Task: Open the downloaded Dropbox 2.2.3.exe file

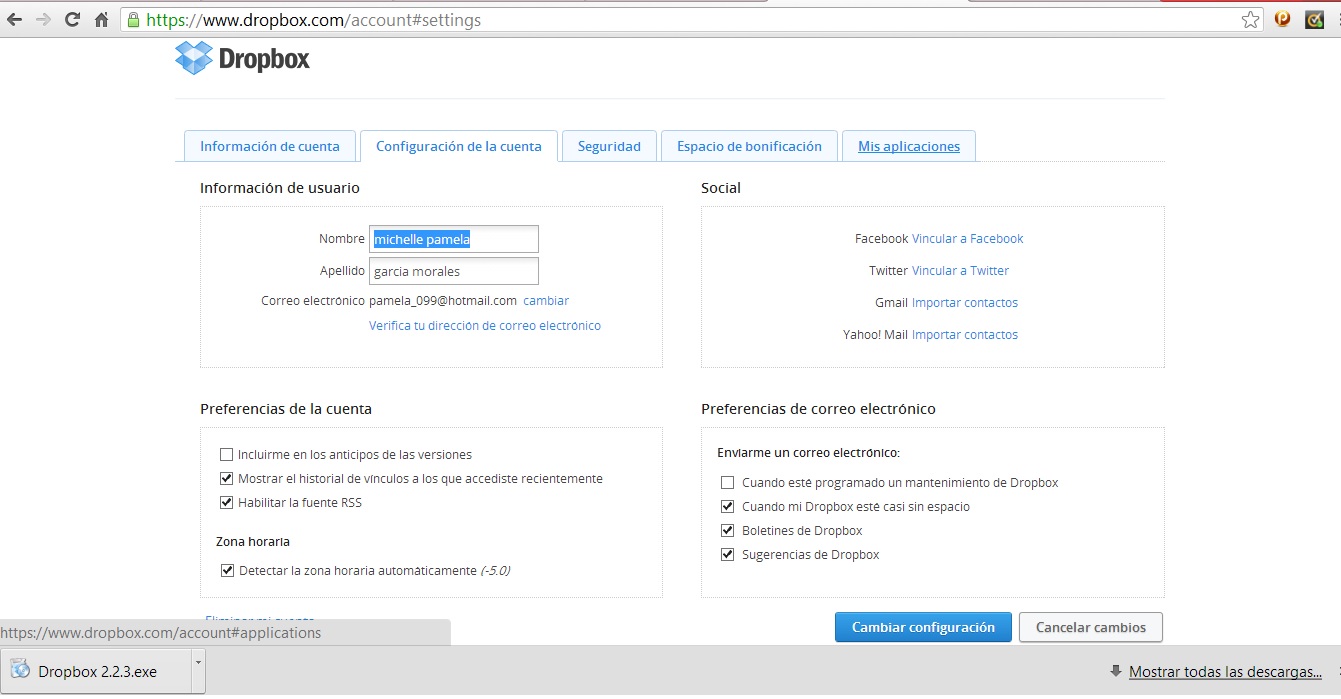Action: click(96, 672)
